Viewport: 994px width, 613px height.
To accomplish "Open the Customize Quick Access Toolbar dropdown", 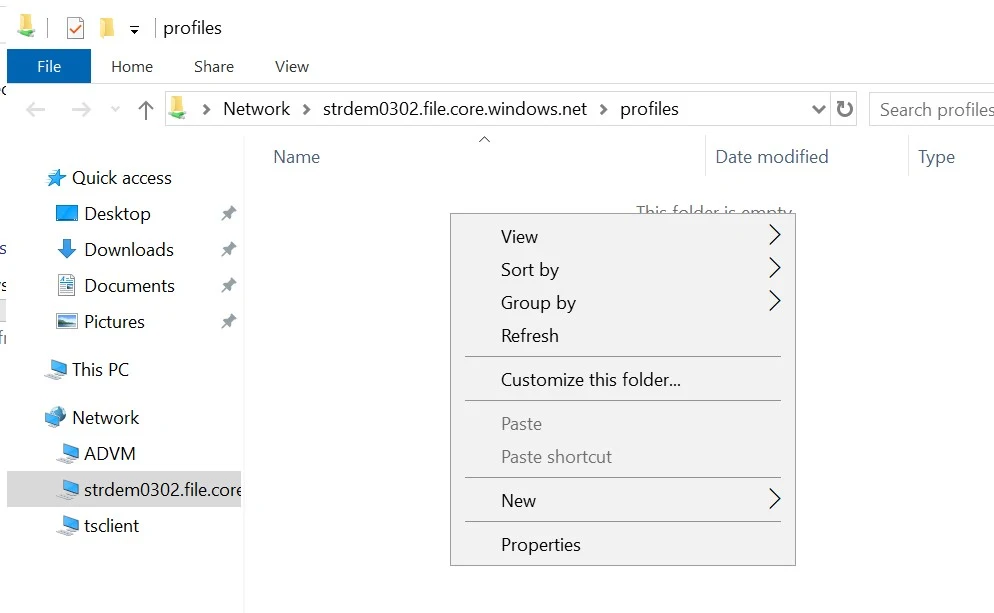I will 134,30.
